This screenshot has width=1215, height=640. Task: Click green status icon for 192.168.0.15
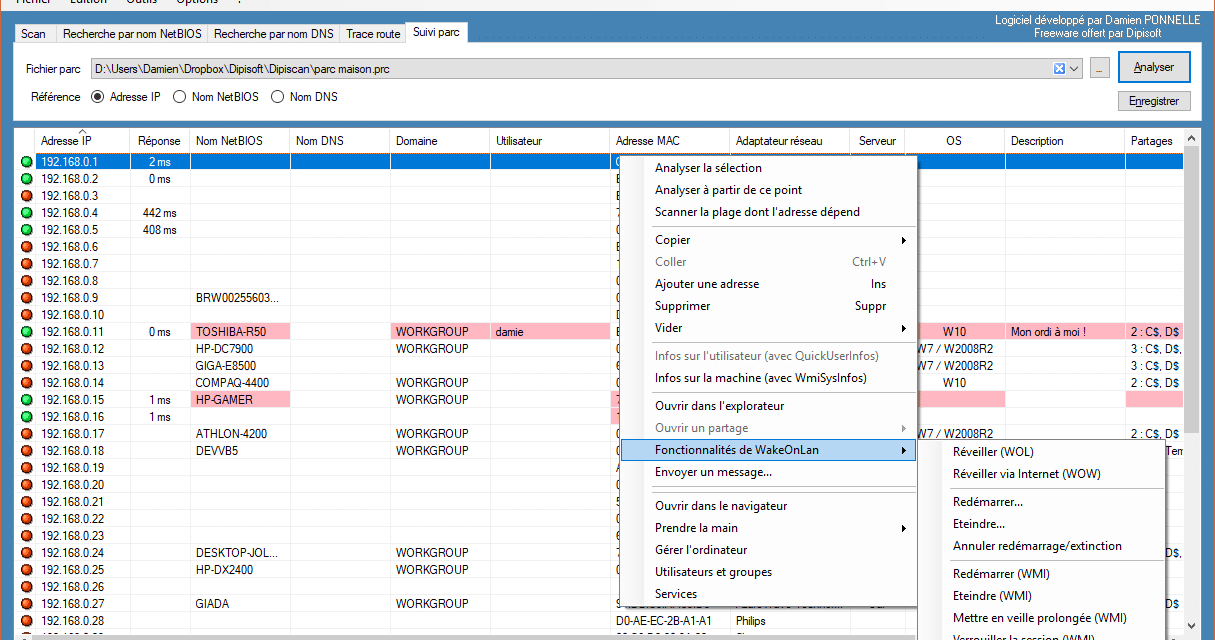[25, 400]
